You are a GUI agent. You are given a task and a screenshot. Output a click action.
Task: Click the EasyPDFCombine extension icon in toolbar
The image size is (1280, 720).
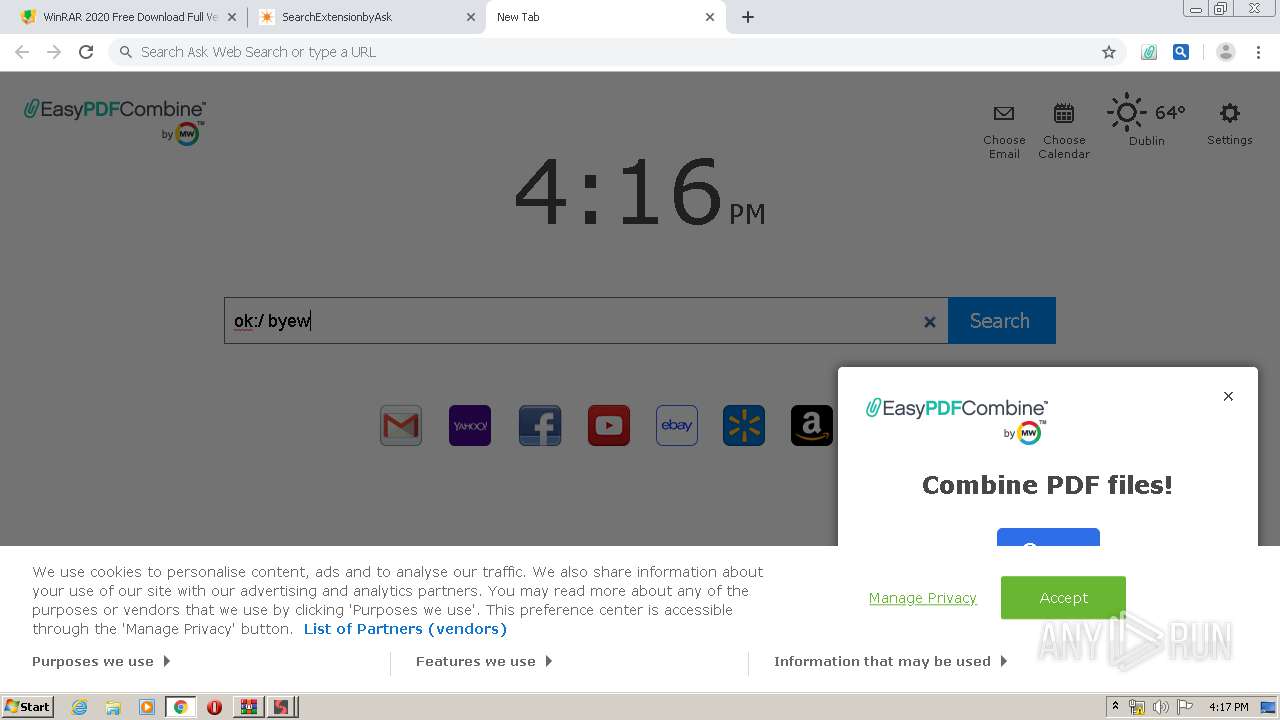click(1149, 52)
